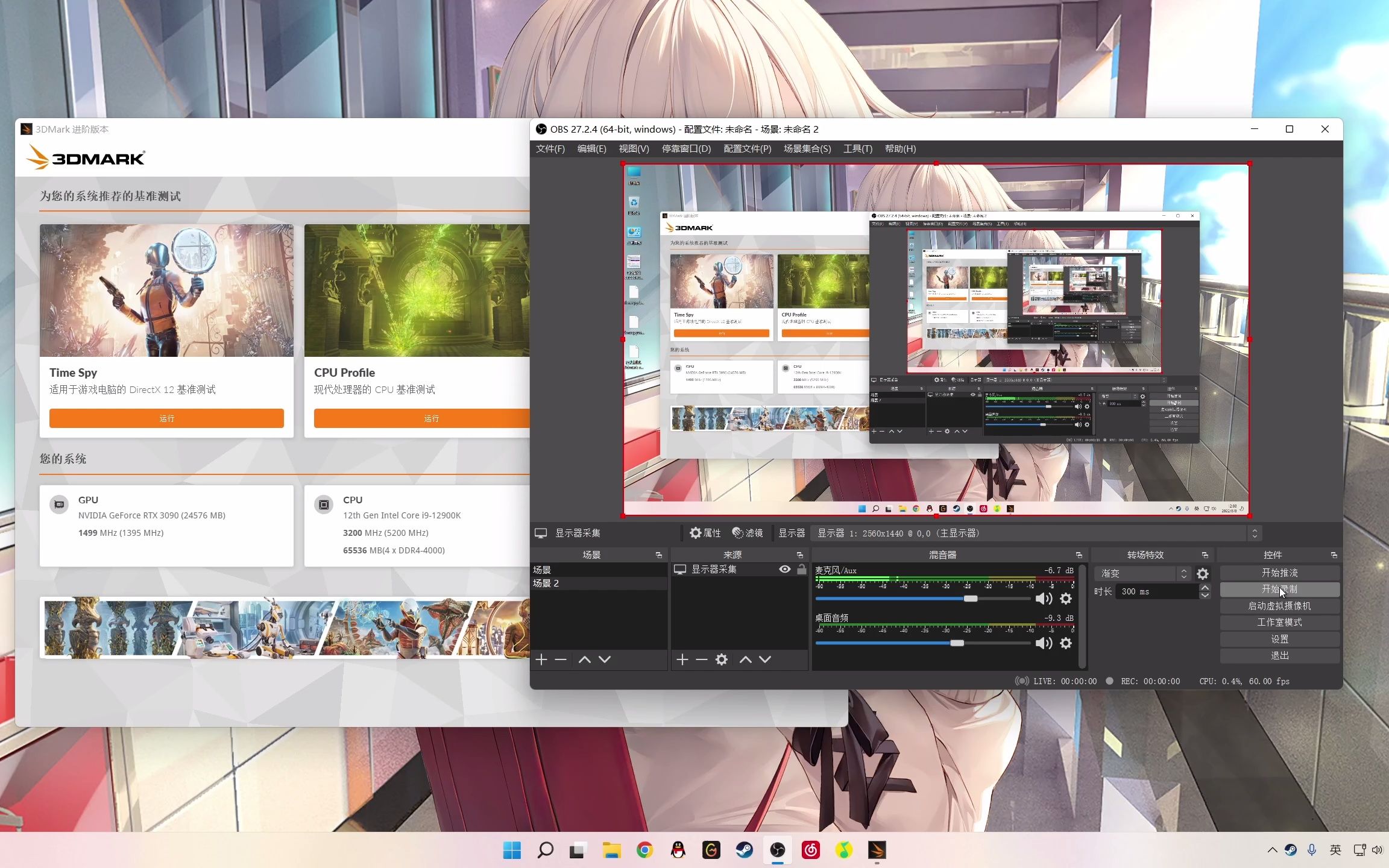Image resolution: width=1389 pixels, height=868 pixels.
Task: Click Time Spy thumbnail image in 3DMark
Action: click(x=166, y=291)
